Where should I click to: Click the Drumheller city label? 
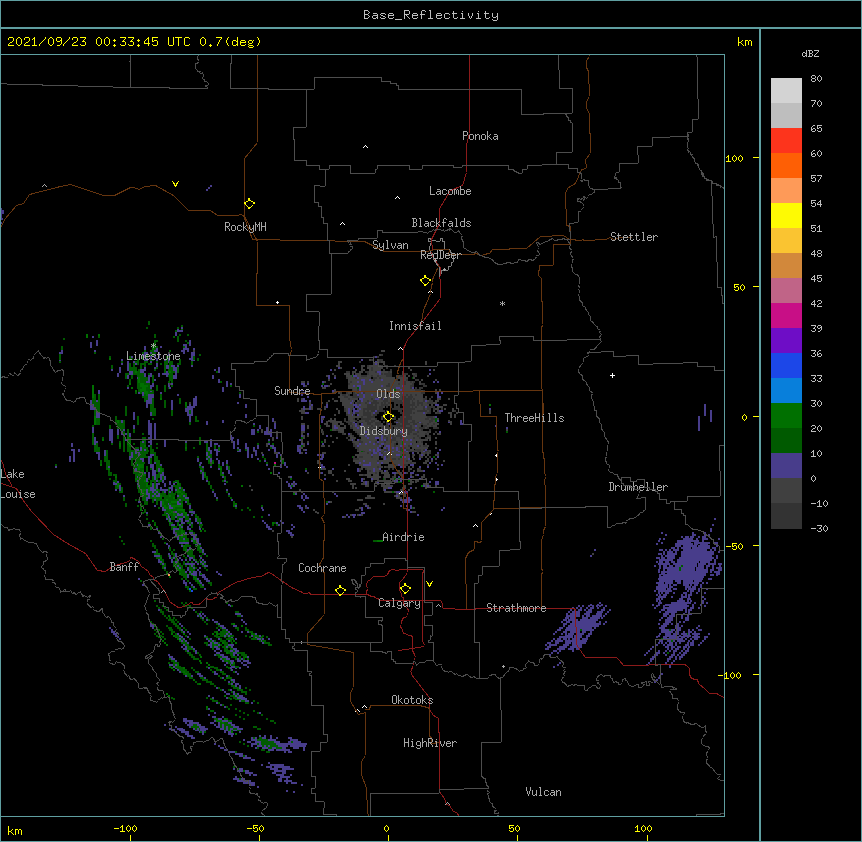(638, 487)
